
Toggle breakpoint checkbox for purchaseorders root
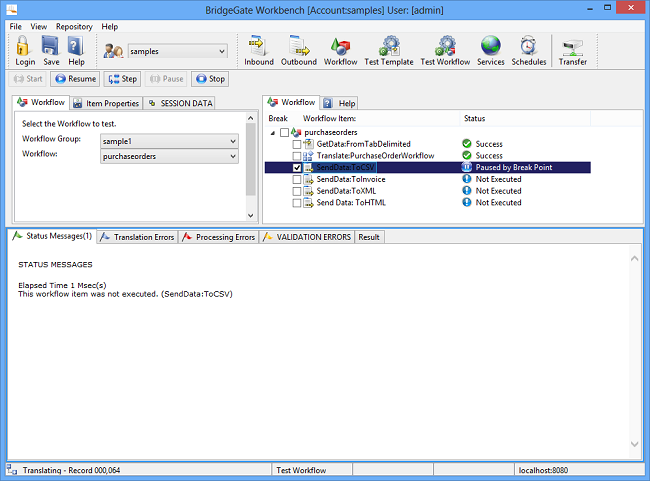[284, 132]
